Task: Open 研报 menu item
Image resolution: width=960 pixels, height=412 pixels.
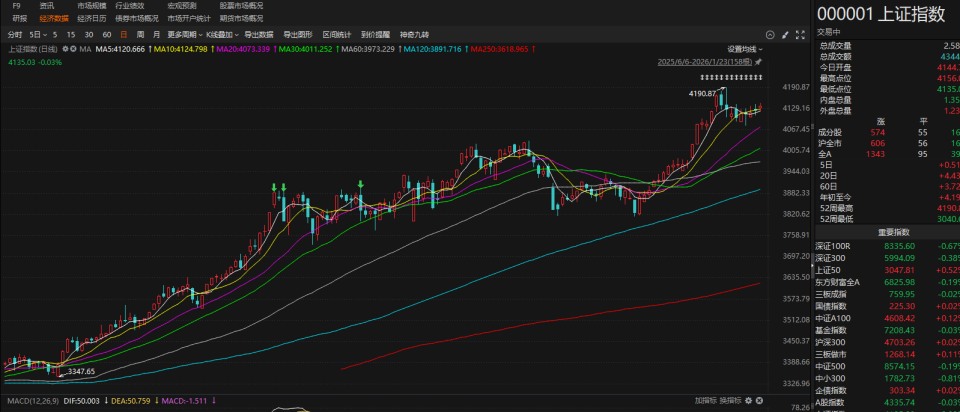Action: pos(20,18)
